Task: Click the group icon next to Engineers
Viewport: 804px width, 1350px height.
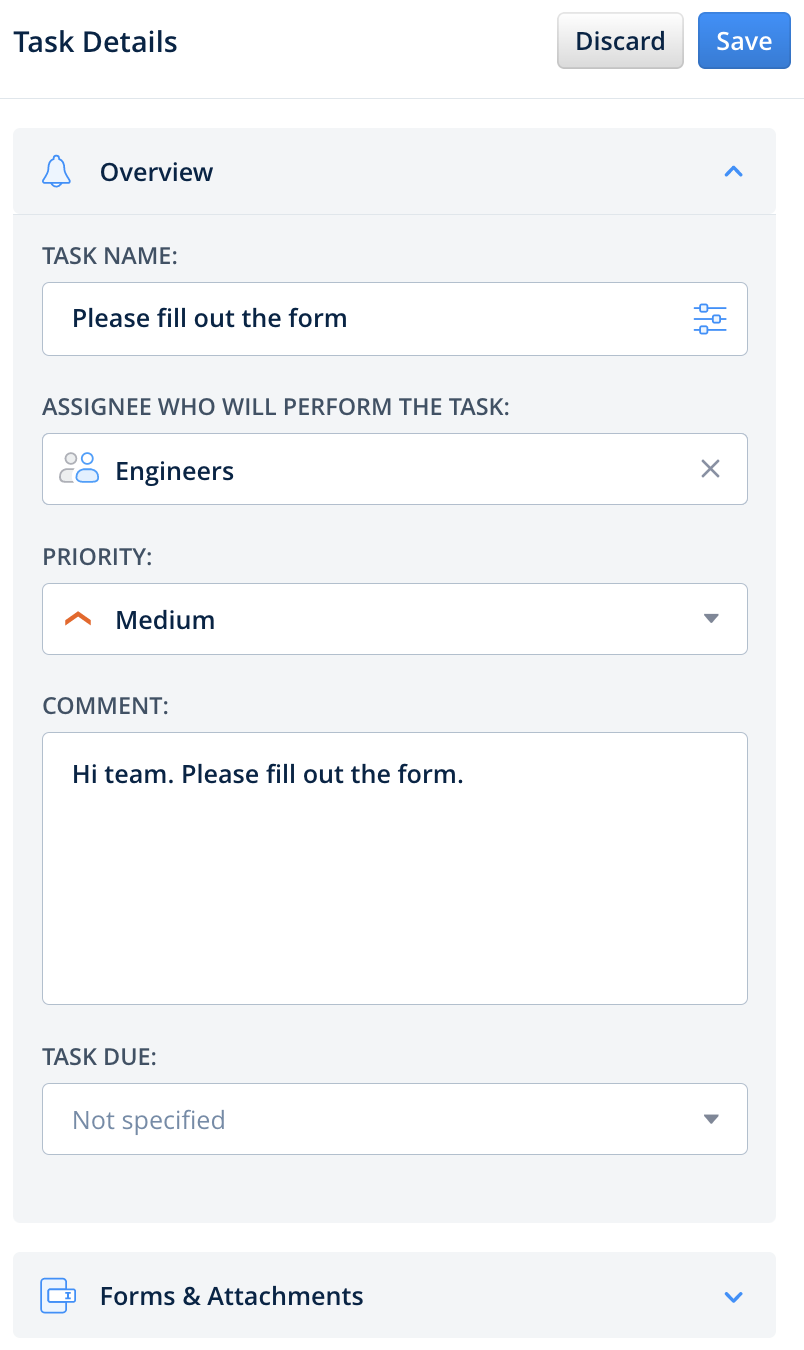Action: click(x=78, y=468)
